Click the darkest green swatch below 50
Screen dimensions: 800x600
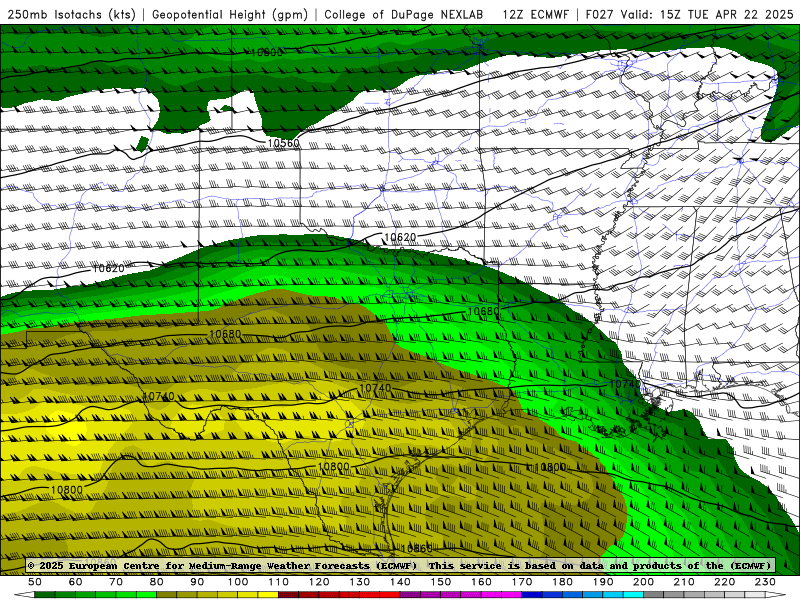(45, 595)
